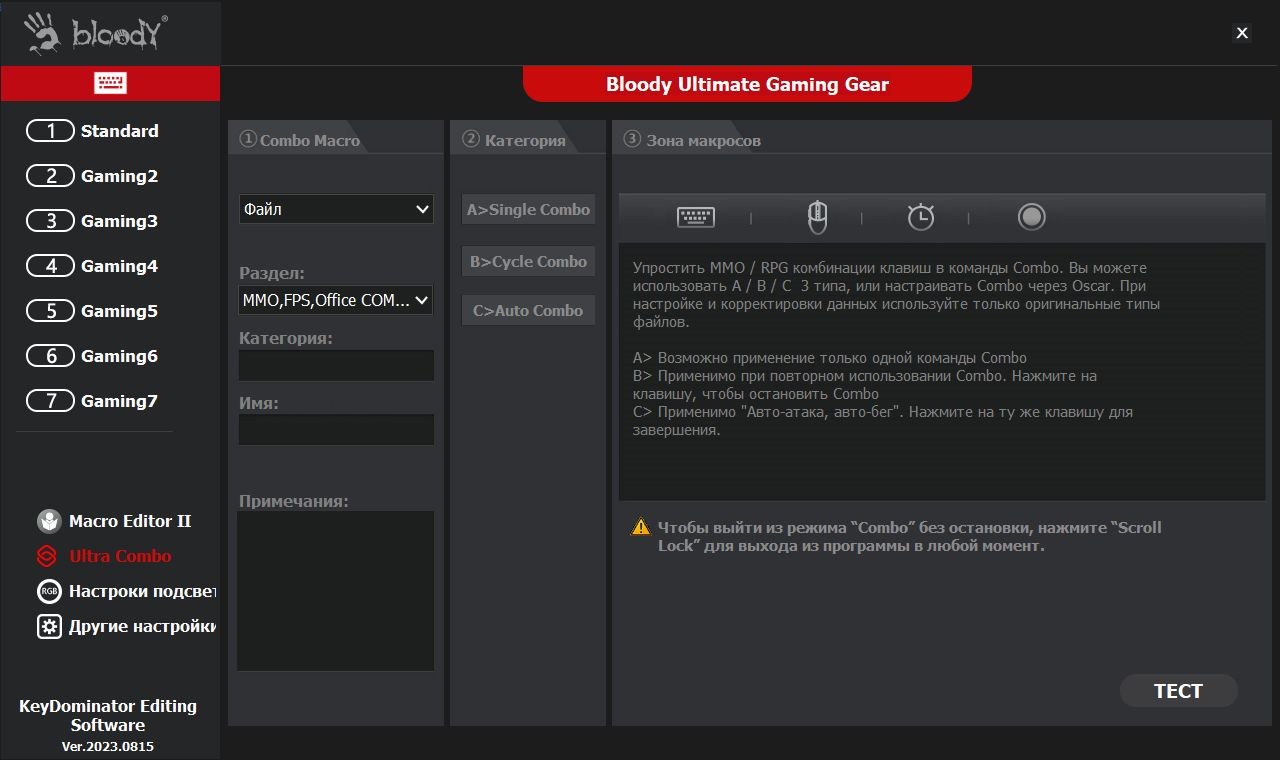Choose the B>Cycle Combo category
This screenshot has width=1280, height=760.
coord(528,262)
